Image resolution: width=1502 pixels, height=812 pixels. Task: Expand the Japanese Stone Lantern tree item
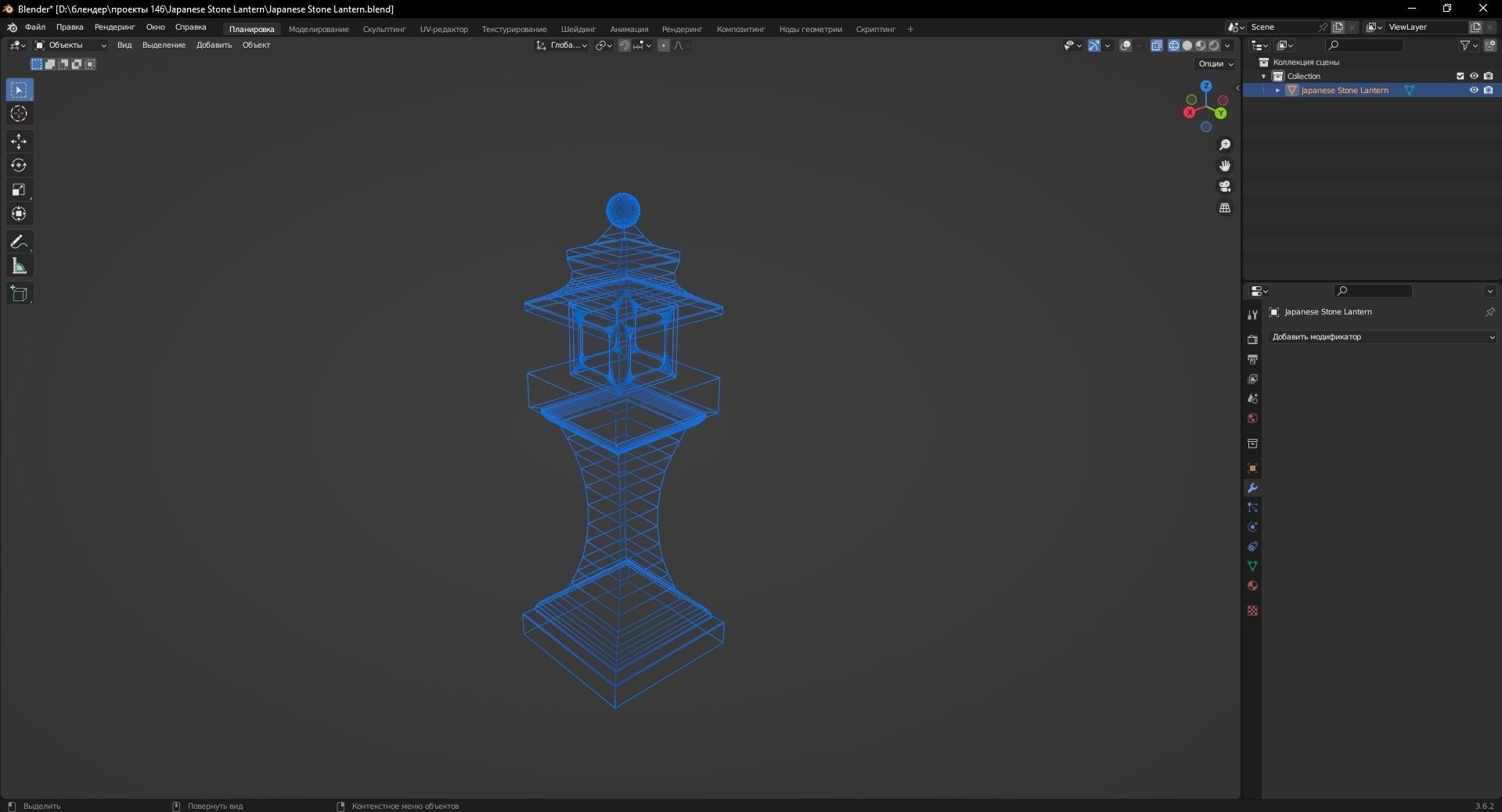1277,90
